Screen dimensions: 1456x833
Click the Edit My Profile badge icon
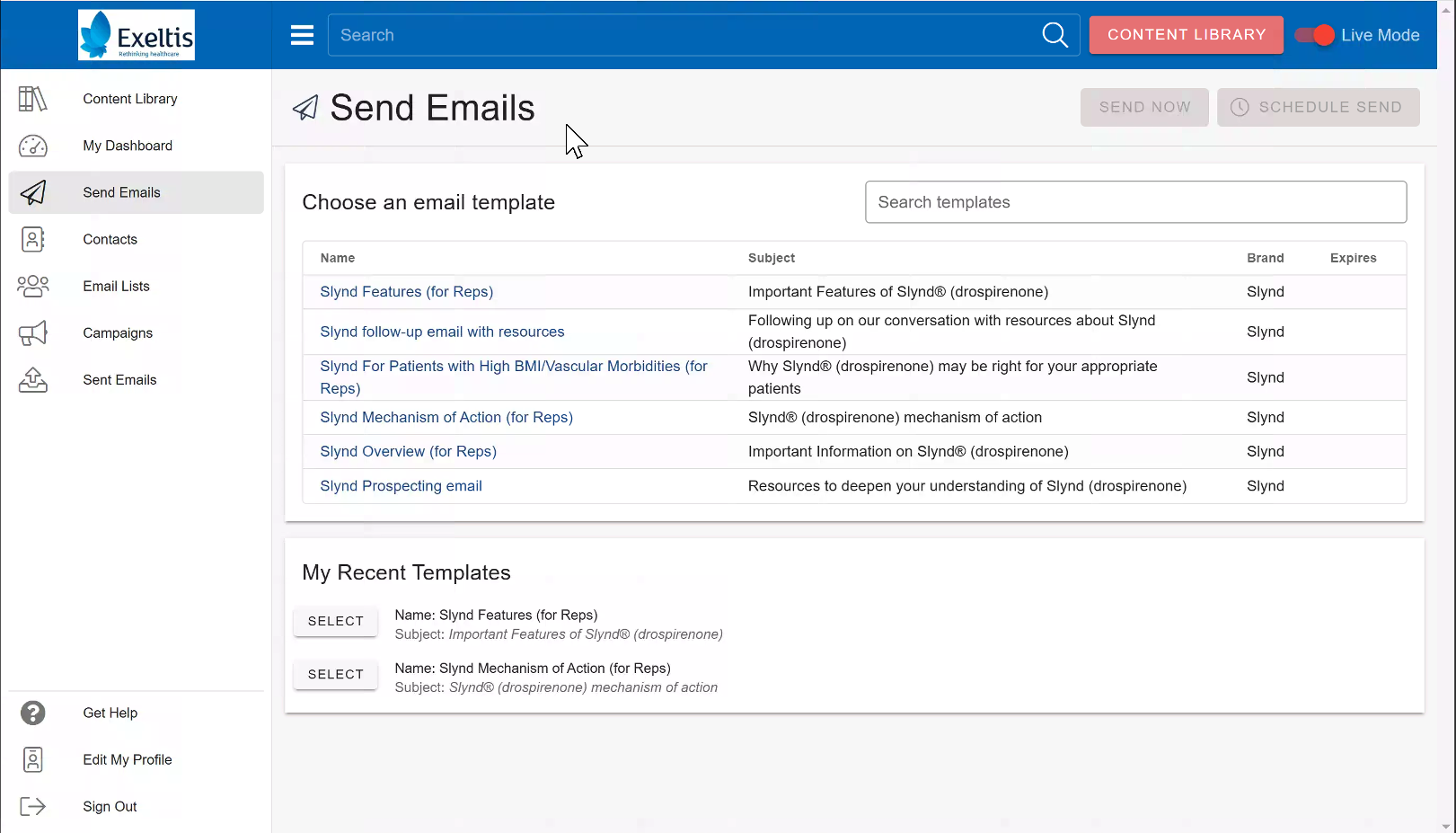click(x=33, y=759)
